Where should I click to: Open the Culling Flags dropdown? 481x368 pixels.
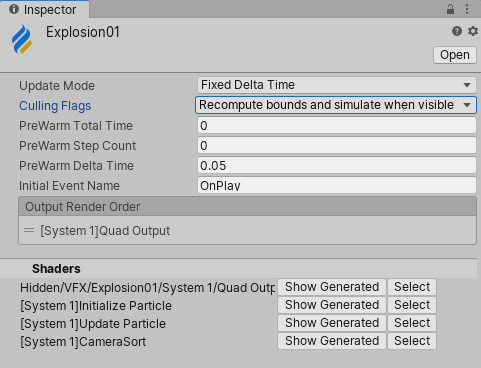click(336, 105)
